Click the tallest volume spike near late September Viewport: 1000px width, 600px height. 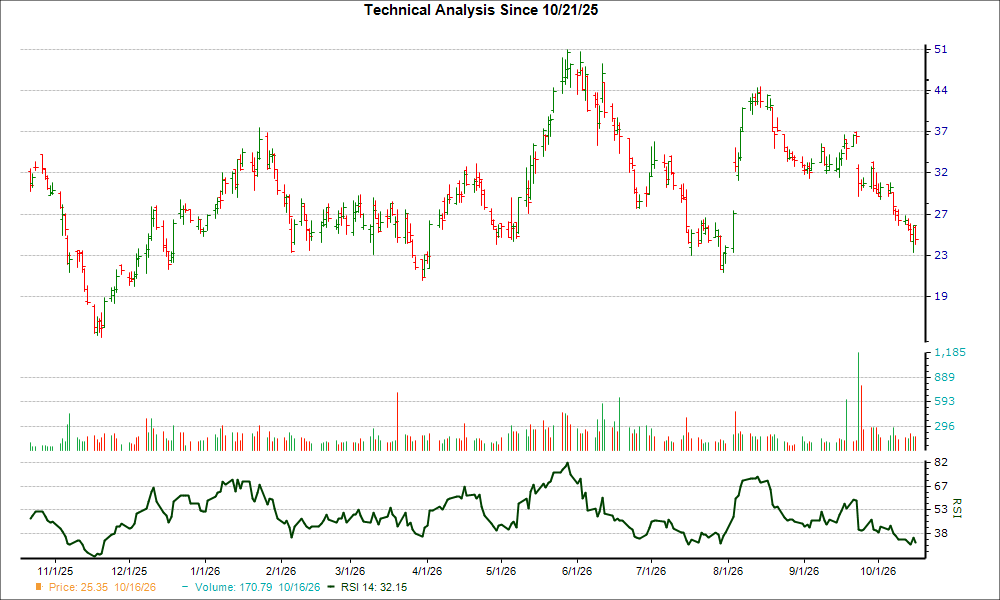coord(858,401)
